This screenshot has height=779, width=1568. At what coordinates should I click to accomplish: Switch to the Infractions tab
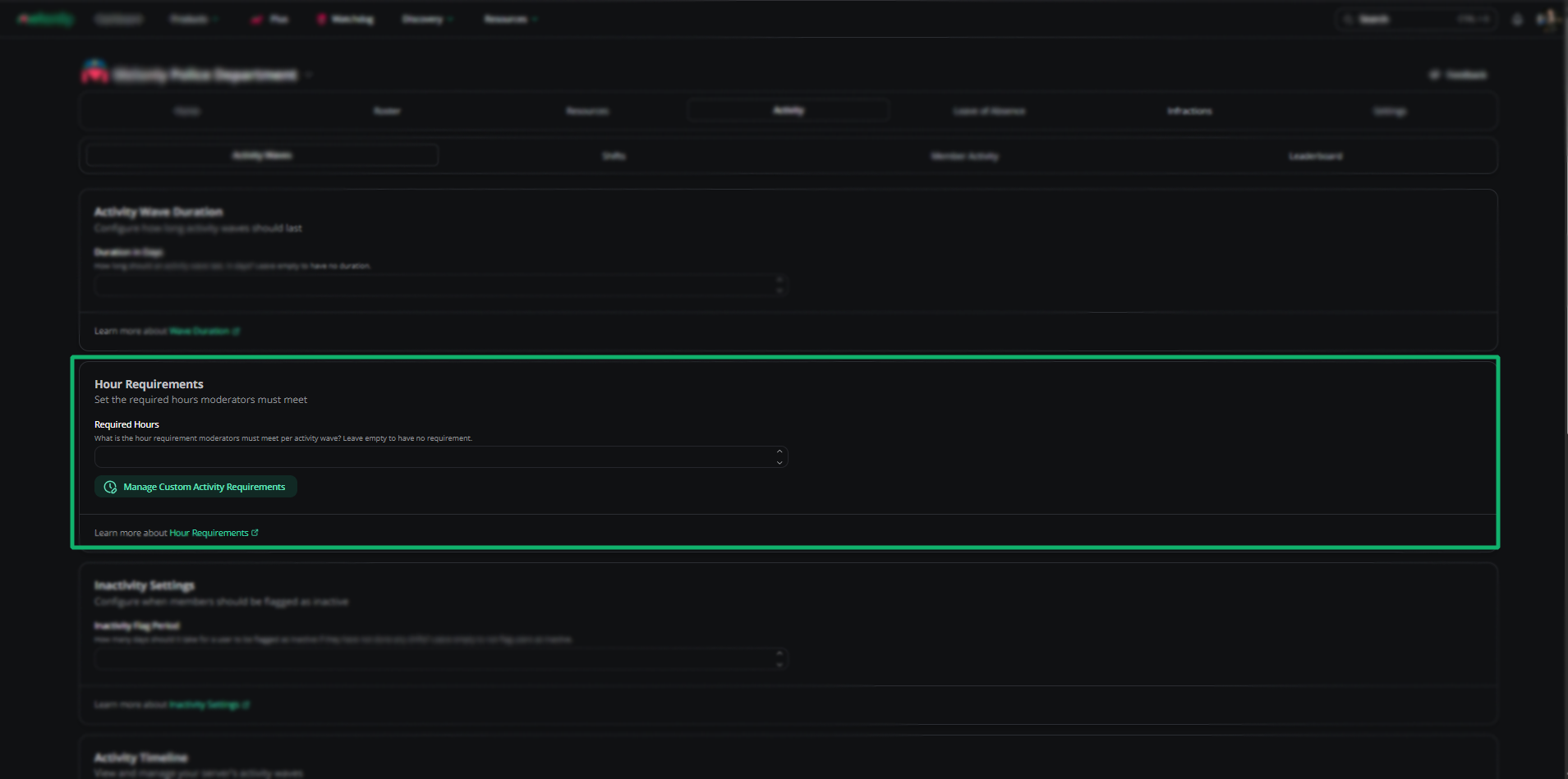click(x=1189, y=111)
